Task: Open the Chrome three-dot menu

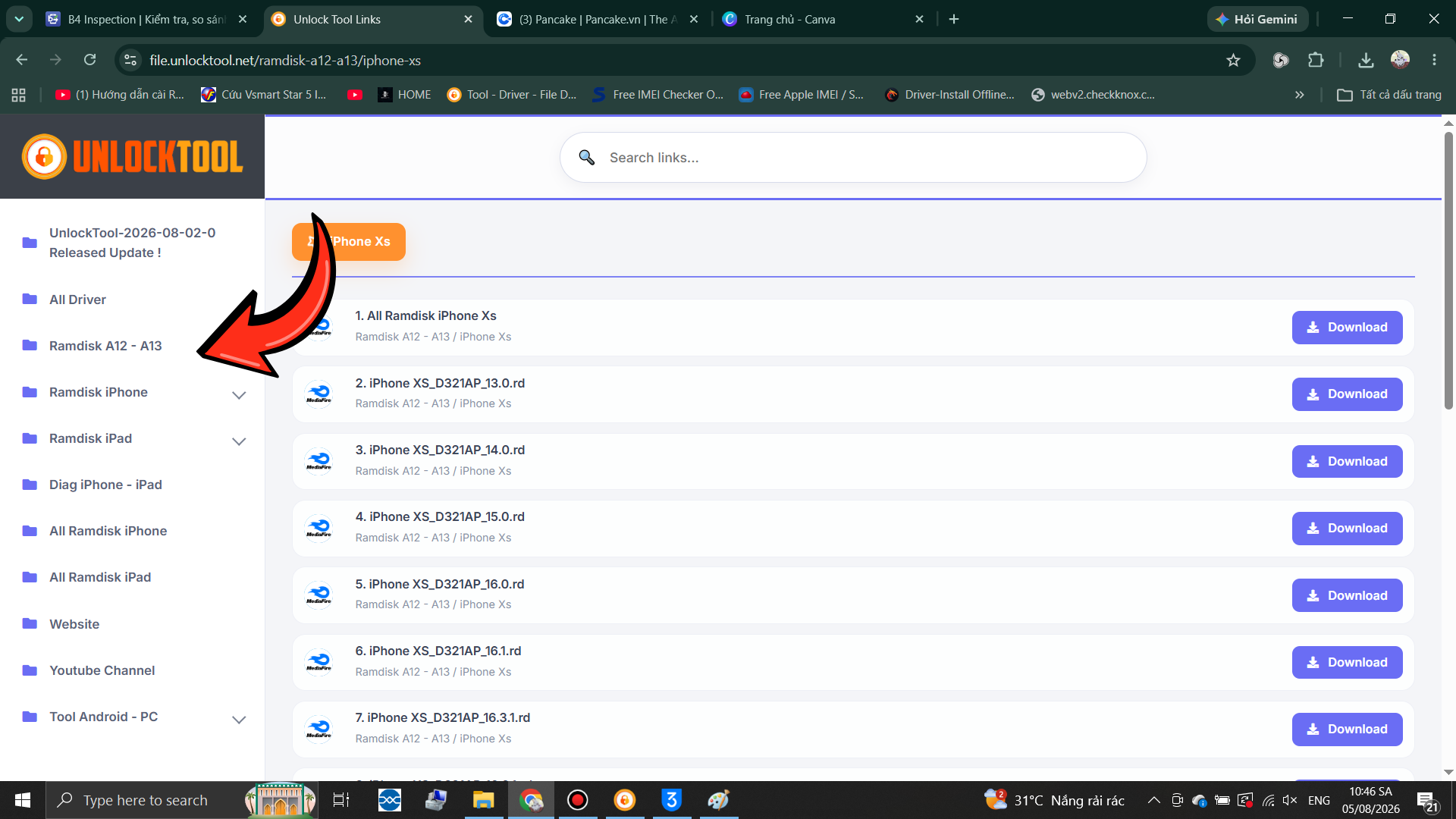Action: [x=1434, y=60]
